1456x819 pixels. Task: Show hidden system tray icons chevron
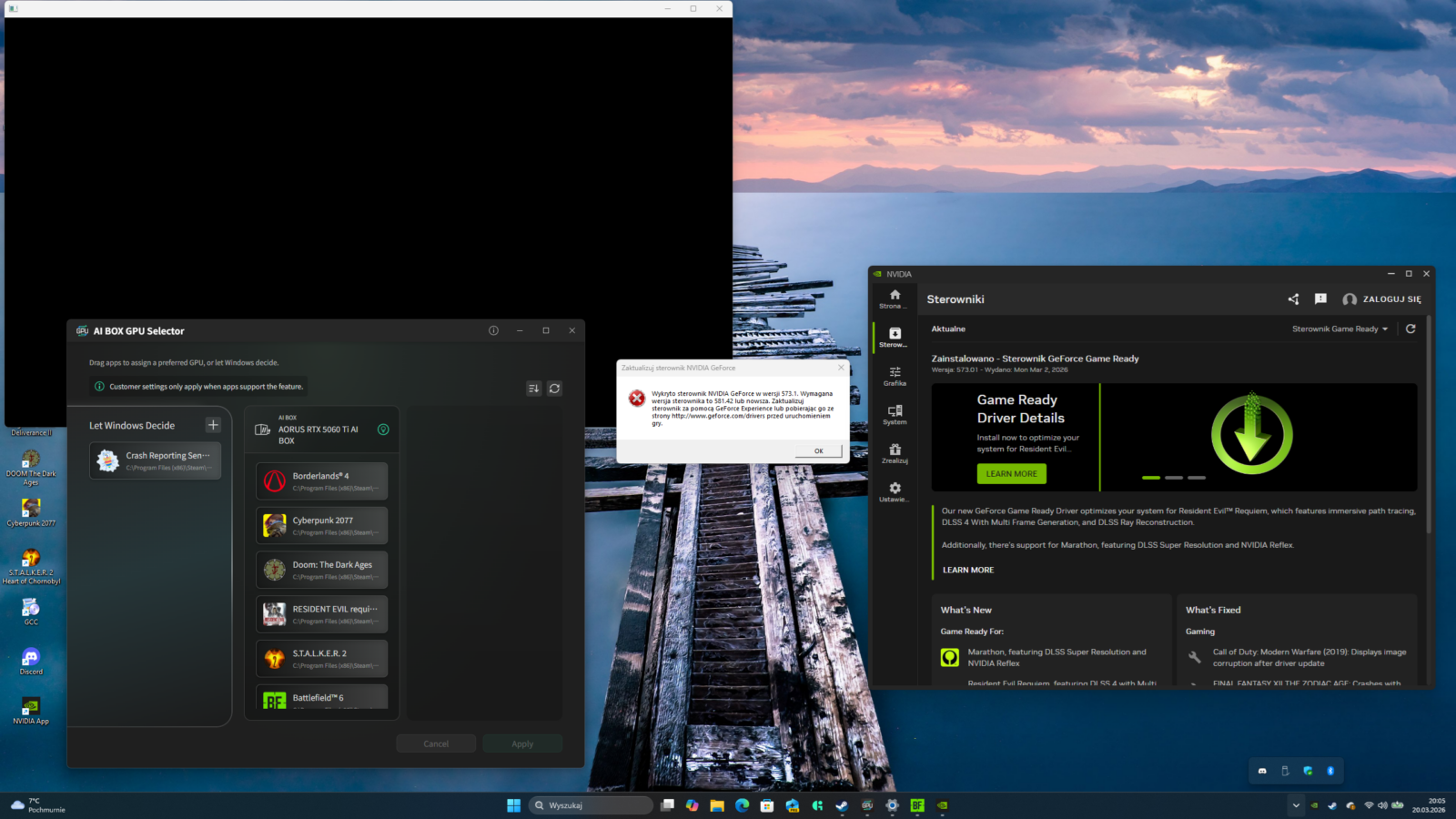pyautogui.click(x=1295, y=805)
